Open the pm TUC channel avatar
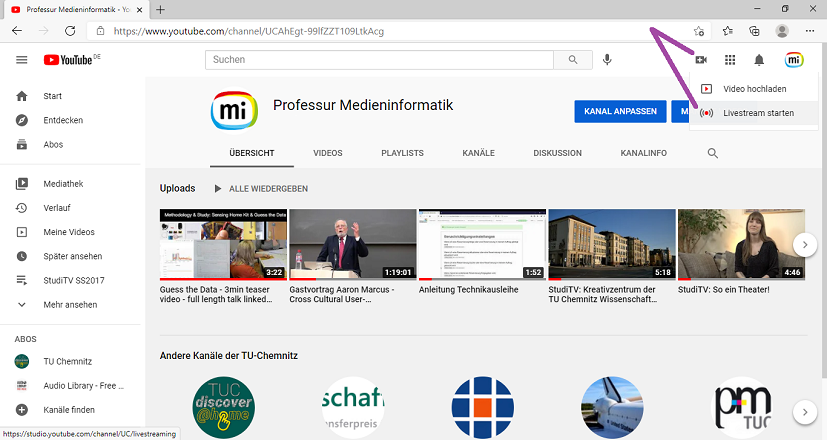 [x=742, y=407]
